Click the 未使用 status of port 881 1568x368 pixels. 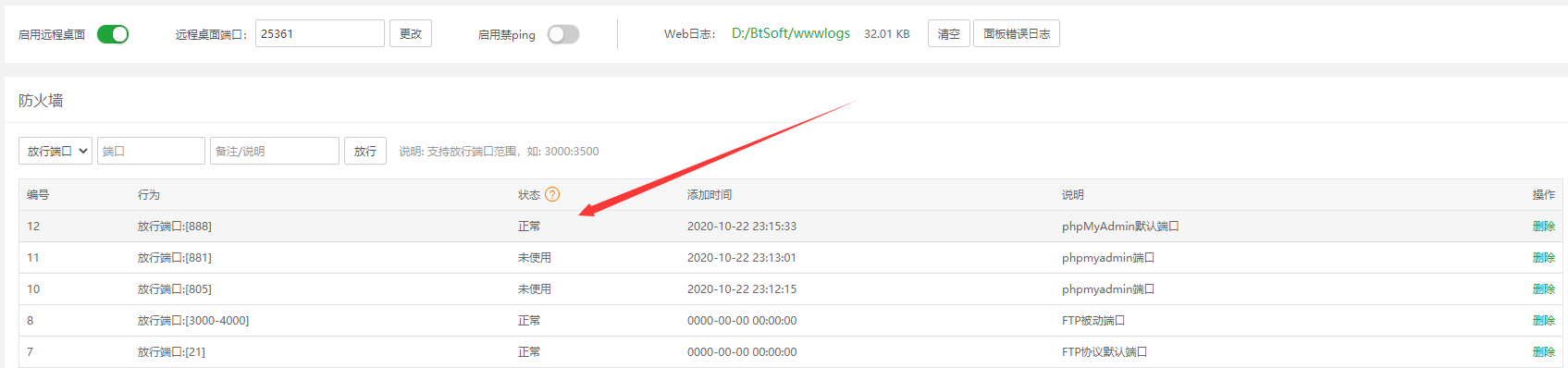tap(535, 258)
